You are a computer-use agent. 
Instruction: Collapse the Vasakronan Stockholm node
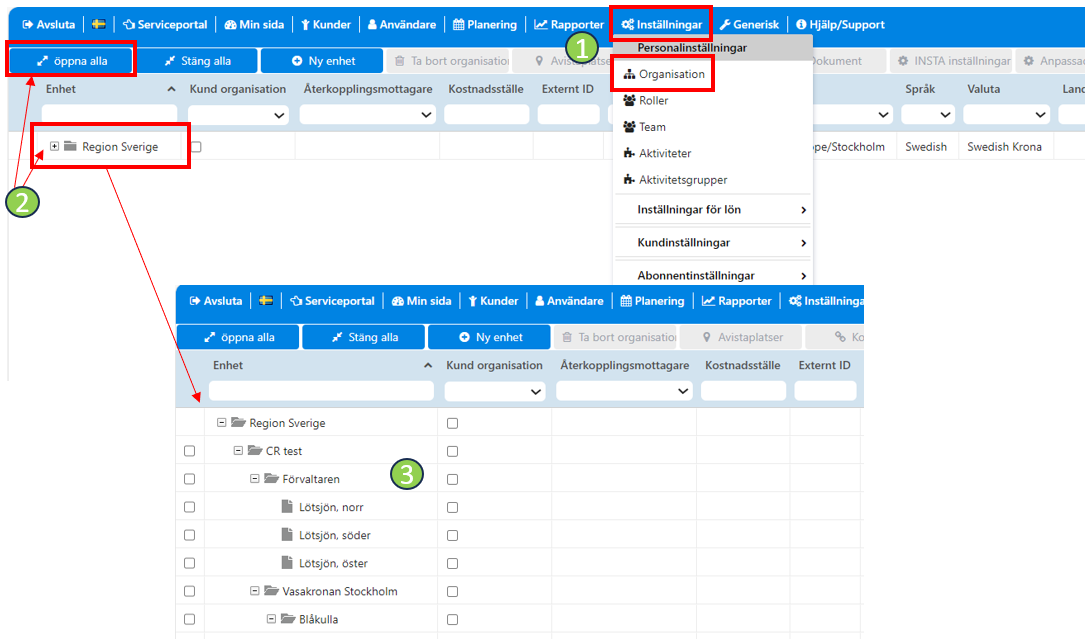[x=255, y=591]
